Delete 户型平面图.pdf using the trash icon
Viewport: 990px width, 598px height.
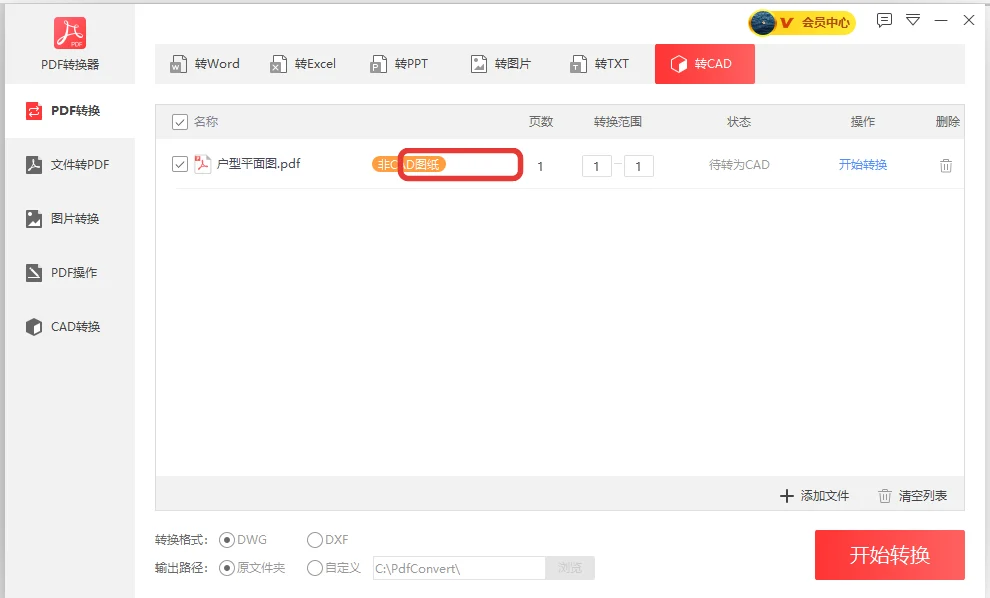(946, 165)
